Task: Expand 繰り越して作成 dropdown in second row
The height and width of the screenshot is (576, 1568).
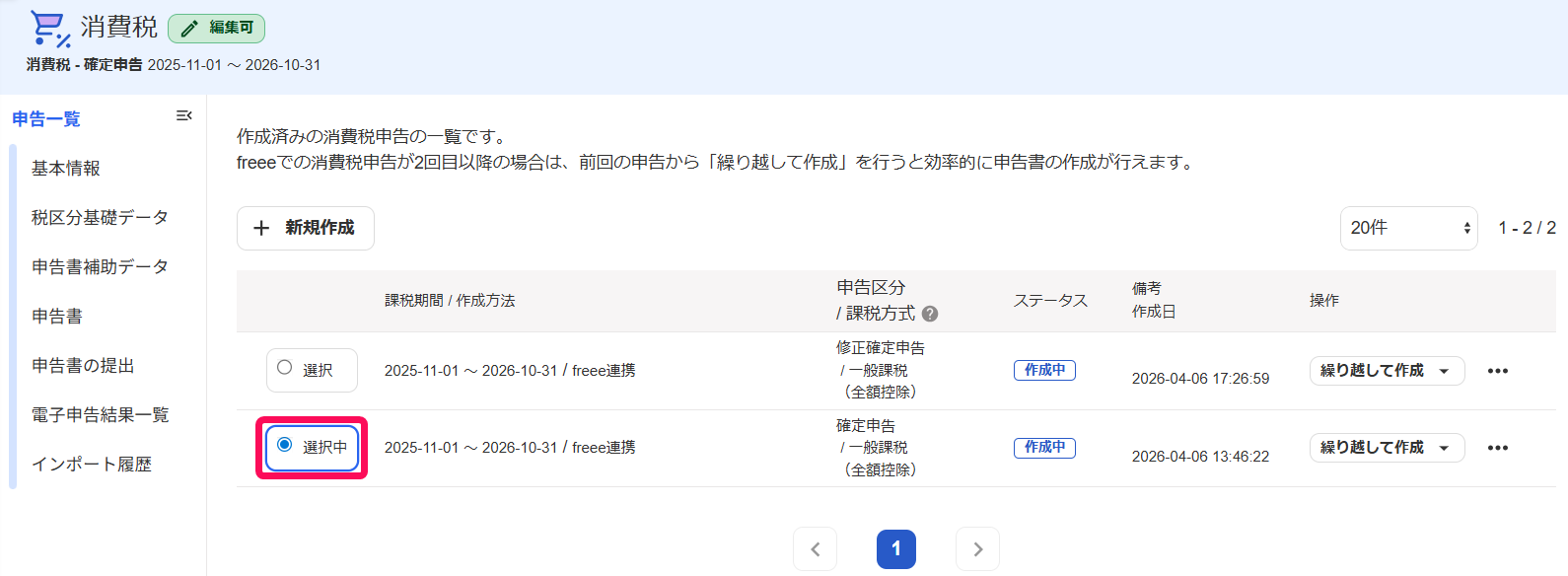Action: point(1387,448)
